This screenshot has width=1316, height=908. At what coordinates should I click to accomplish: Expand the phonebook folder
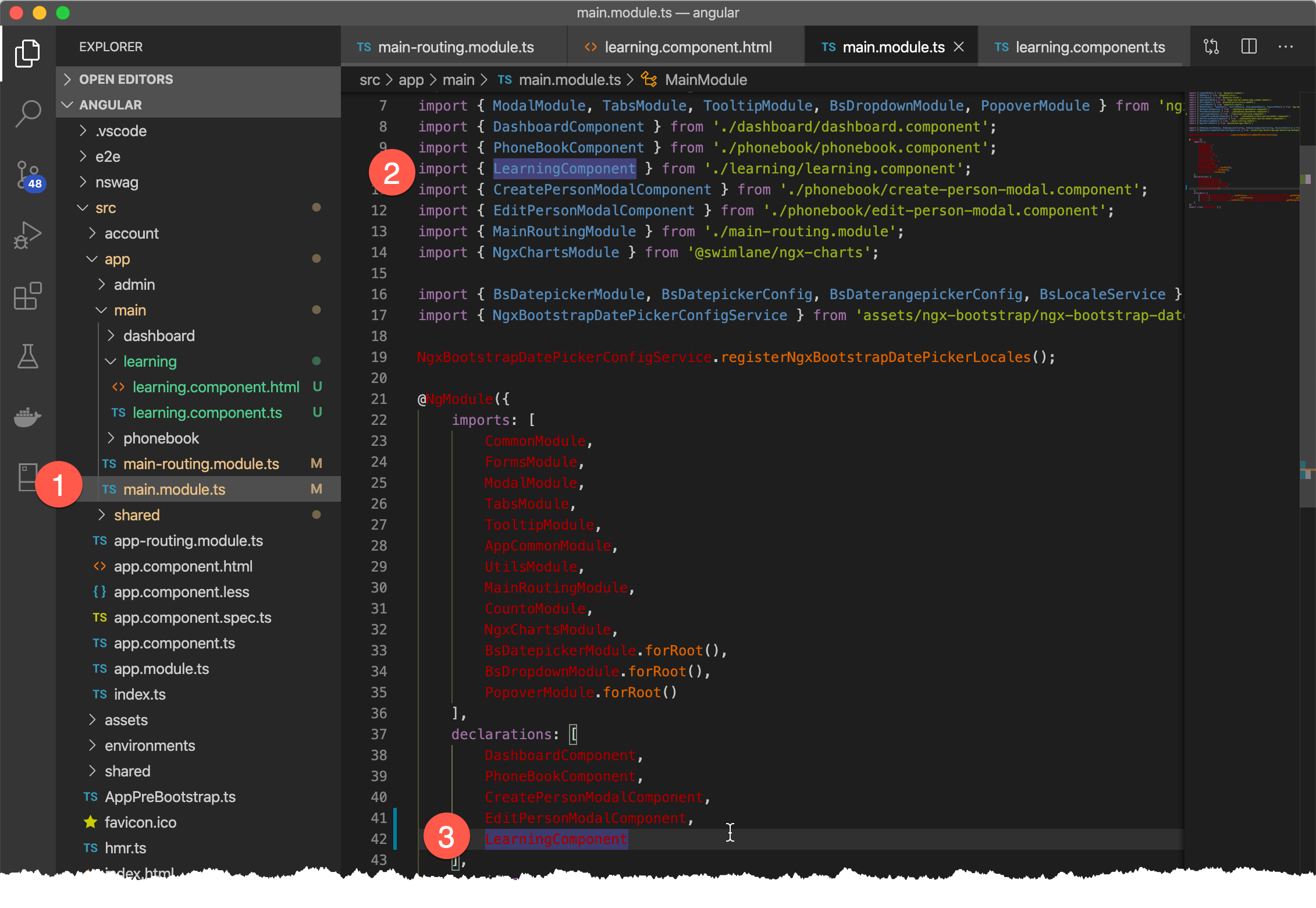tap(161, 438)
